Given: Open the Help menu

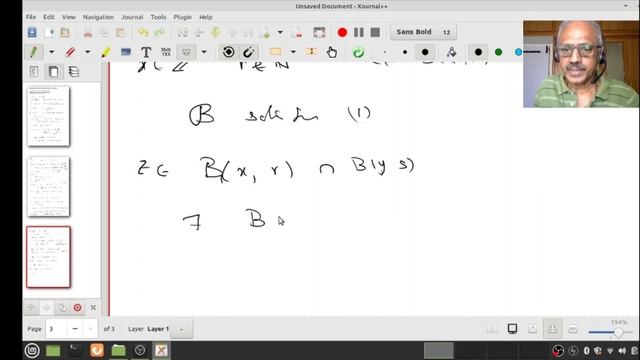Looking at the screenshot, I should coord(206,17).
